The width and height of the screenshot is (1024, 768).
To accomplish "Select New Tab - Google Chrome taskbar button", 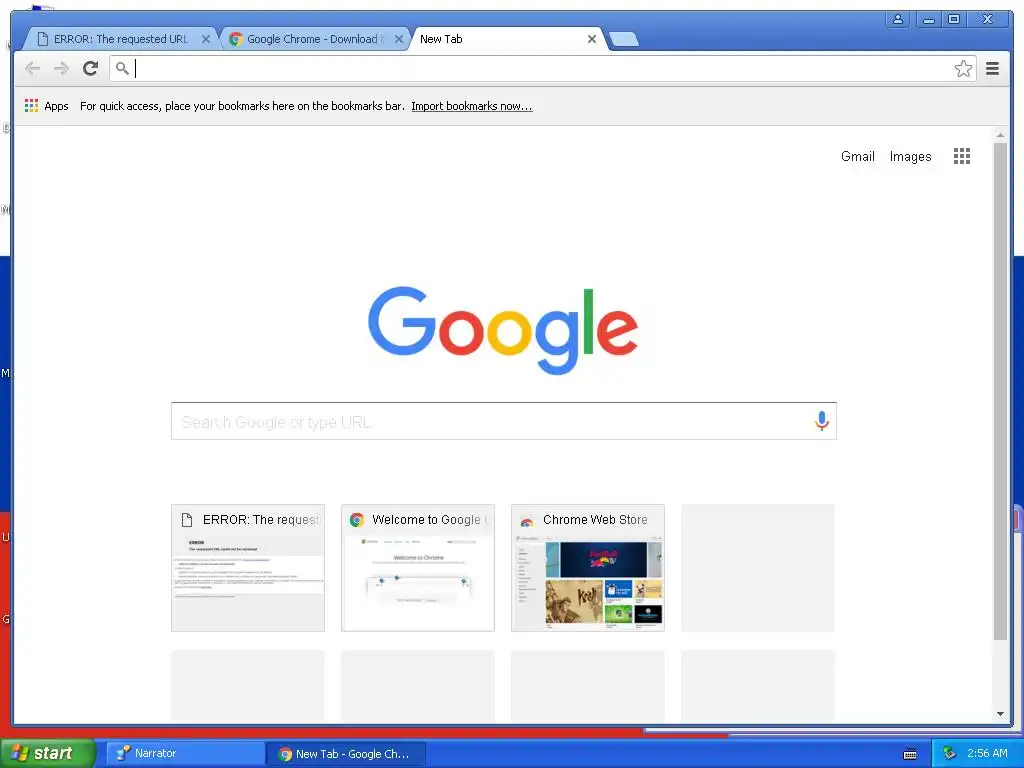I will point(346,754).
